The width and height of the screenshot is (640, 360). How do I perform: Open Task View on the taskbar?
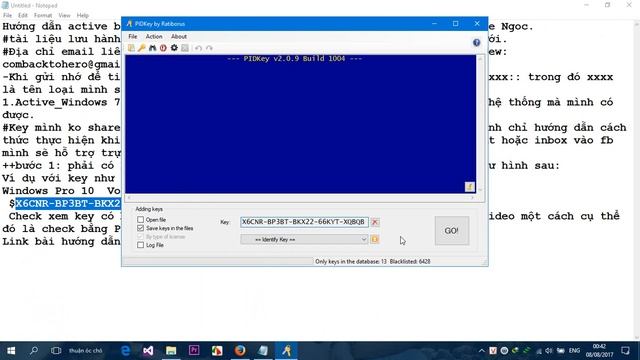tap(56, 351)
